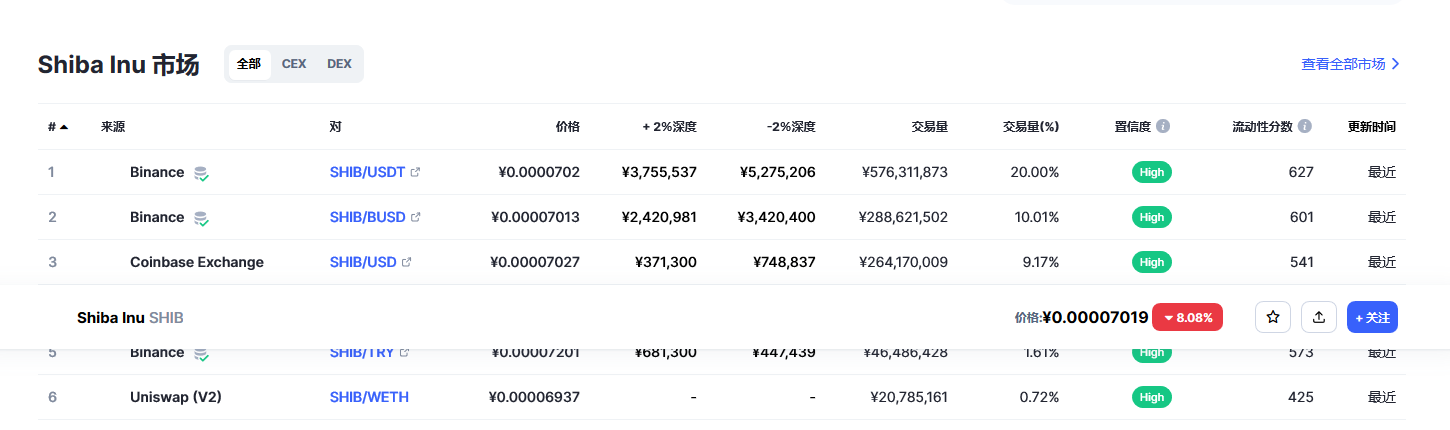This screenshot has height=430, width=1450.
Task: Click the share upload icon
Action: (x=1319, y=317)
